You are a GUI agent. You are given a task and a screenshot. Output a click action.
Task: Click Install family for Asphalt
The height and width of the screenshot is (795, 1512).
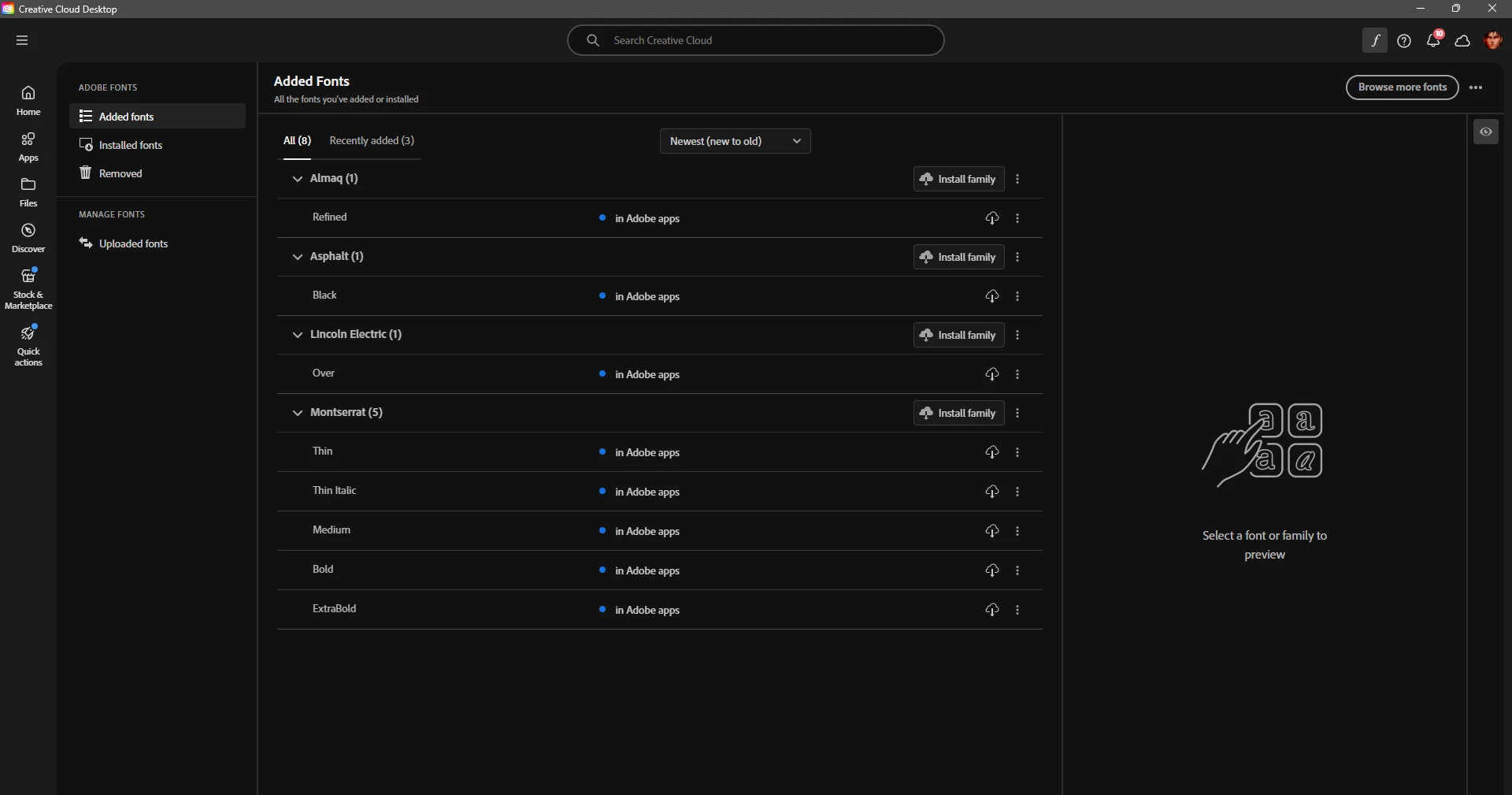coord(958,257)
